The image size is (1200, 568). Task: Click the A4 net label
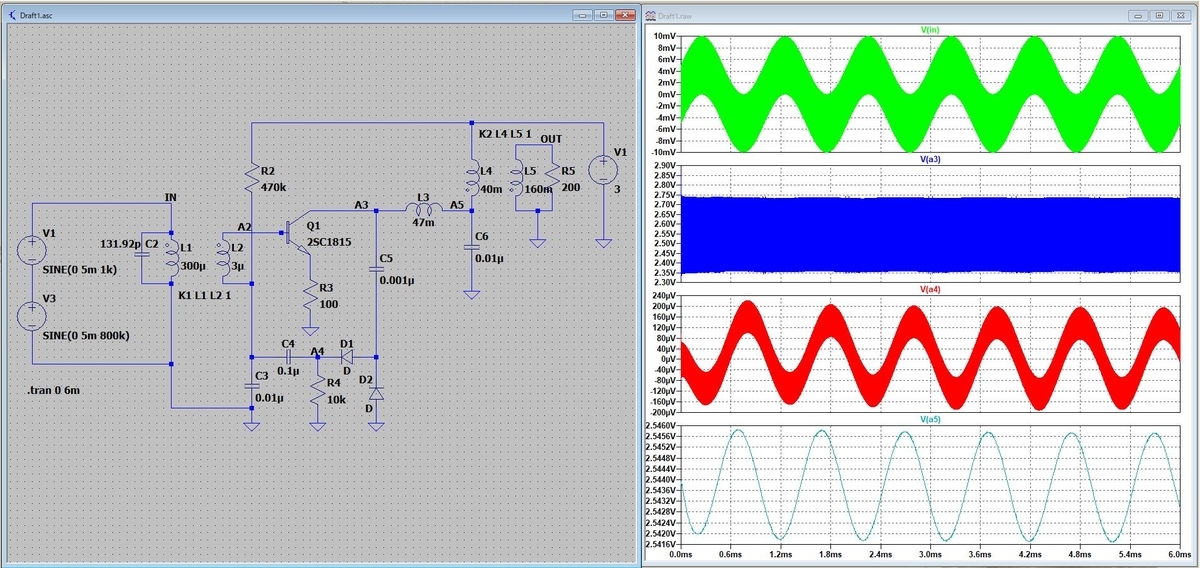(317, 351)
